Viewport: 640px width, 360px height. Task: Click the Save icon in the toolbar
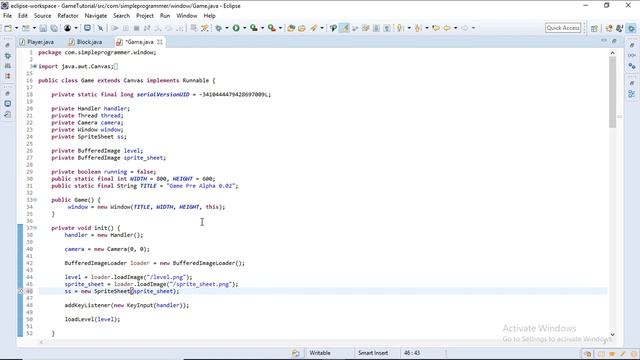click(43, 28)
